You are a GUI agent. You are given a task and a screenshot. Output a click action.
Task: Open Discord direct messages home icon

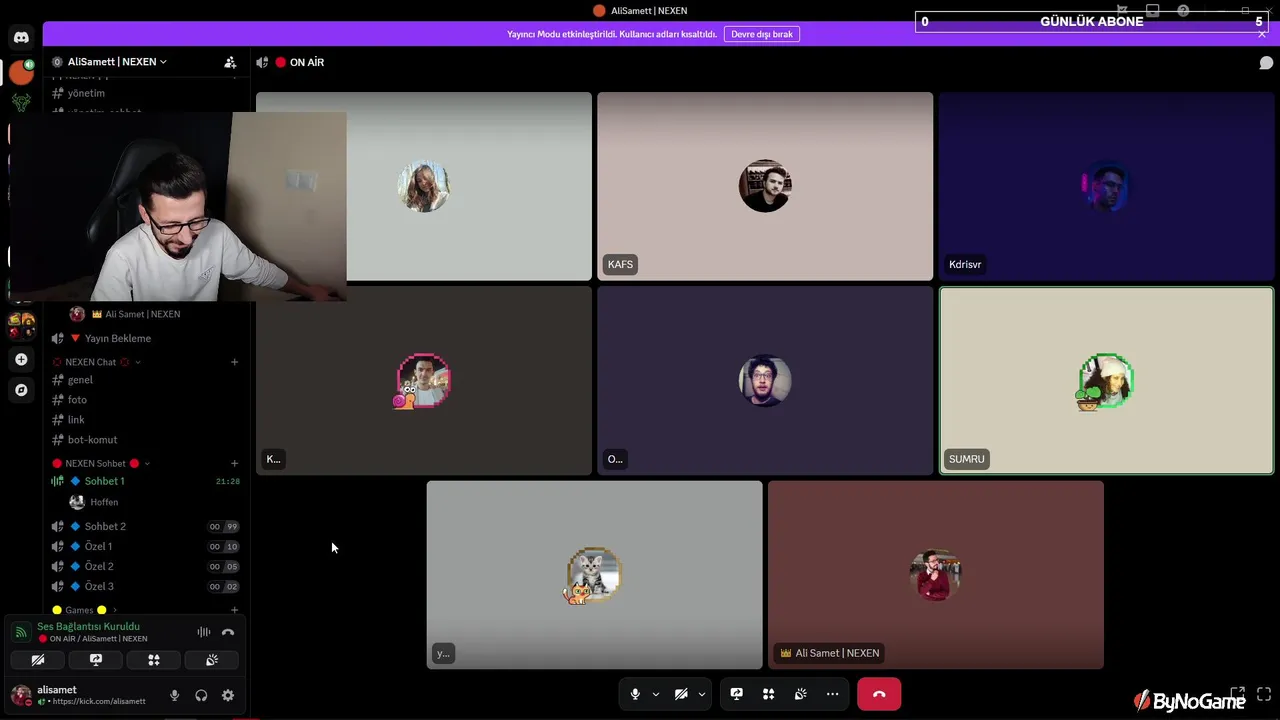(x=21, y=38)
